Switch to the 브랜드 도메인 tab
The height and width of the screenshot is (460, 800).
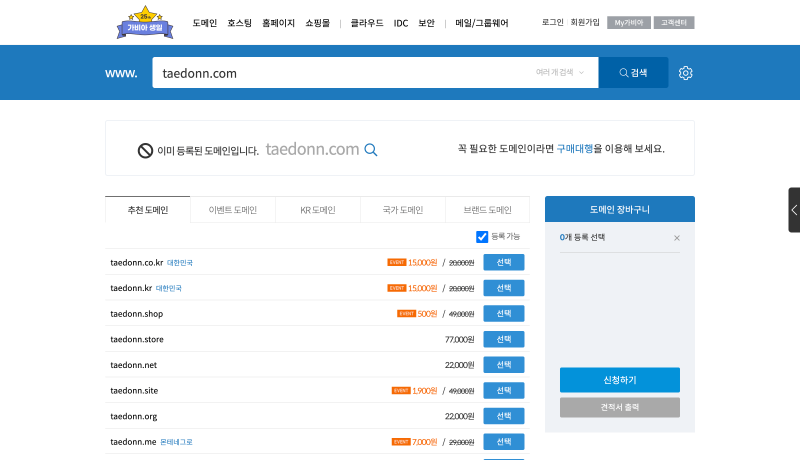487,210
